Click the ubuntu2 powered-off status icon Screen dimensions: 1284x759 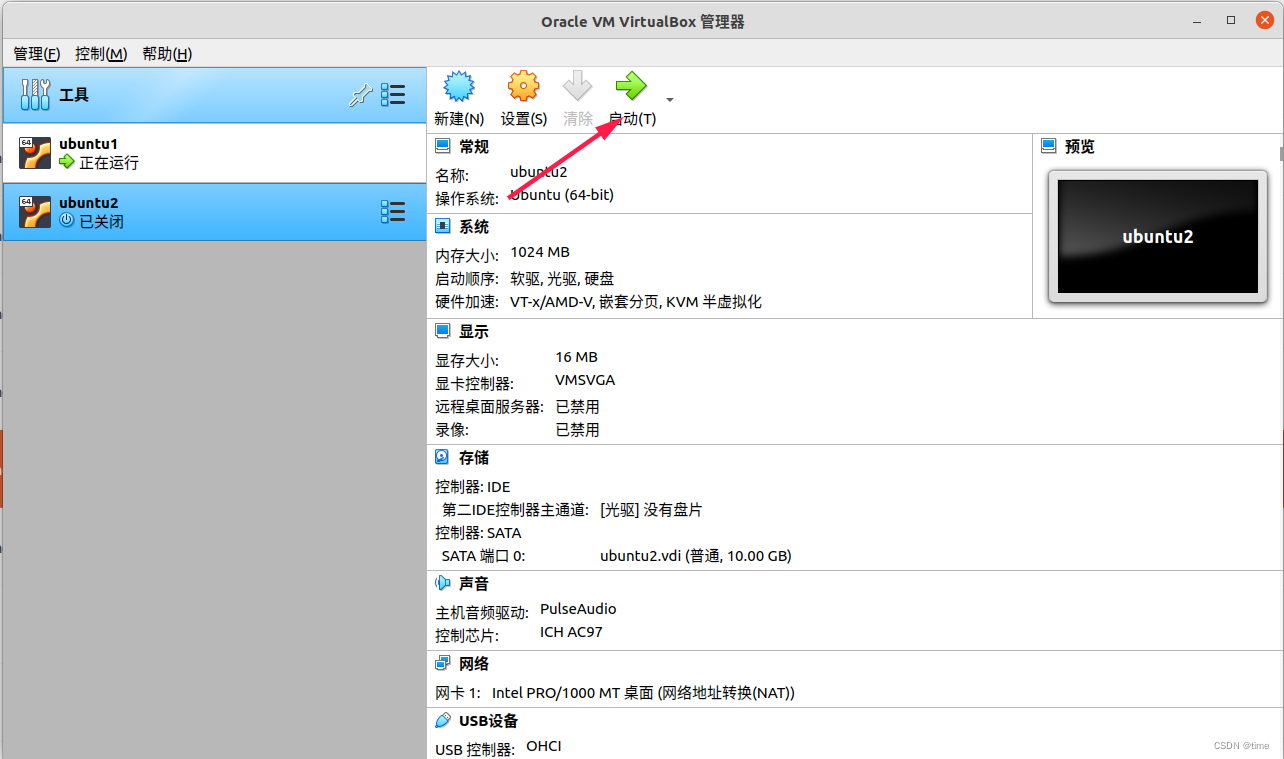pyautogui.click(x=67, y=220)
